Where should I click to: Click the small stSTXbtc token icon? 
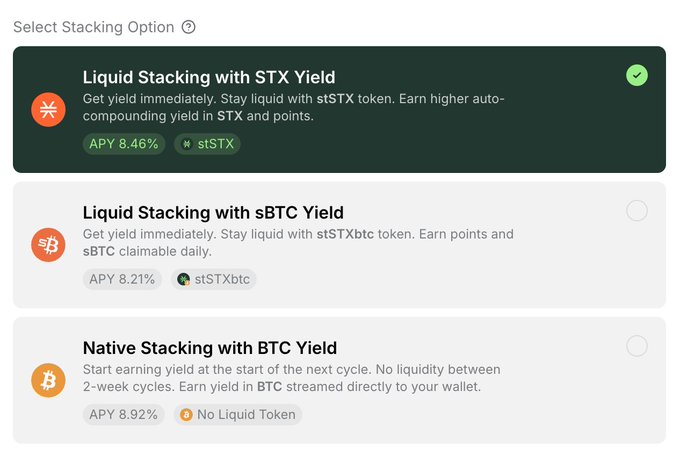[184, 279]
